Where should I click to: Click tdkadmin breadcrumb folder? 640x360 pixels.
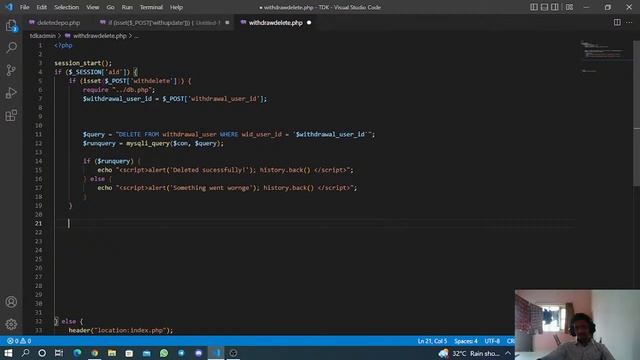(x=42, y=36)
